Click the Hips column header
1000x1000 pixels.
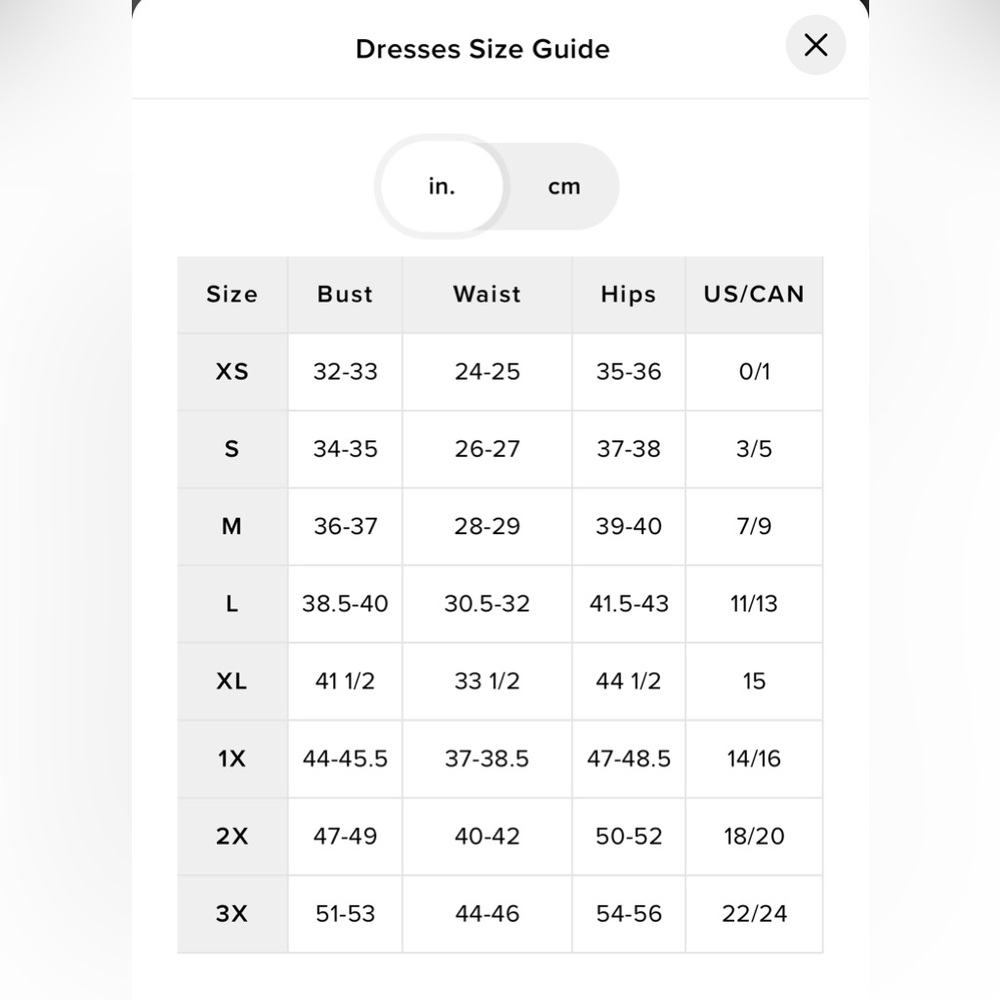pyautogui.click(x=629, y=295)
